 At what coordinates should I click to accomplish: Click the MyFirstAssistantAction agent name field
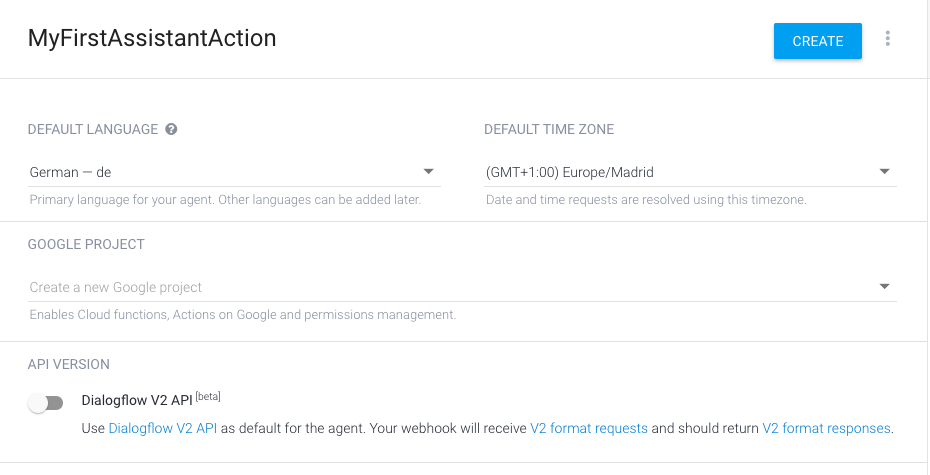click(x=152, y=38)
